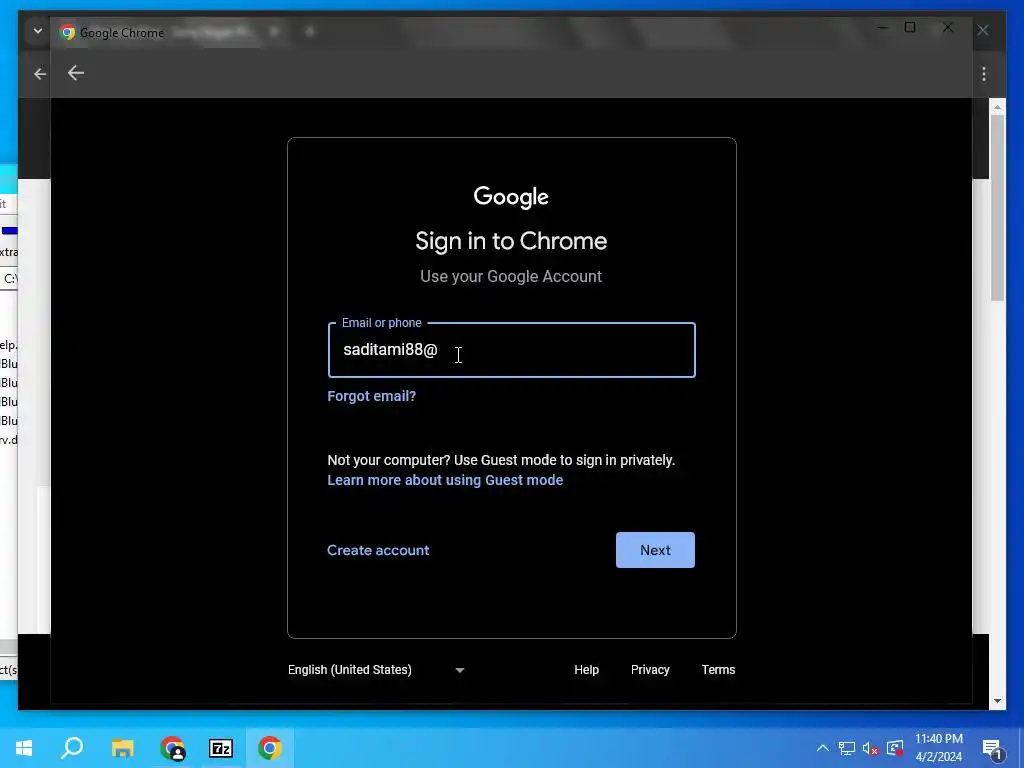Open the network tray icon
The image size is (1024, 768).
847,748
